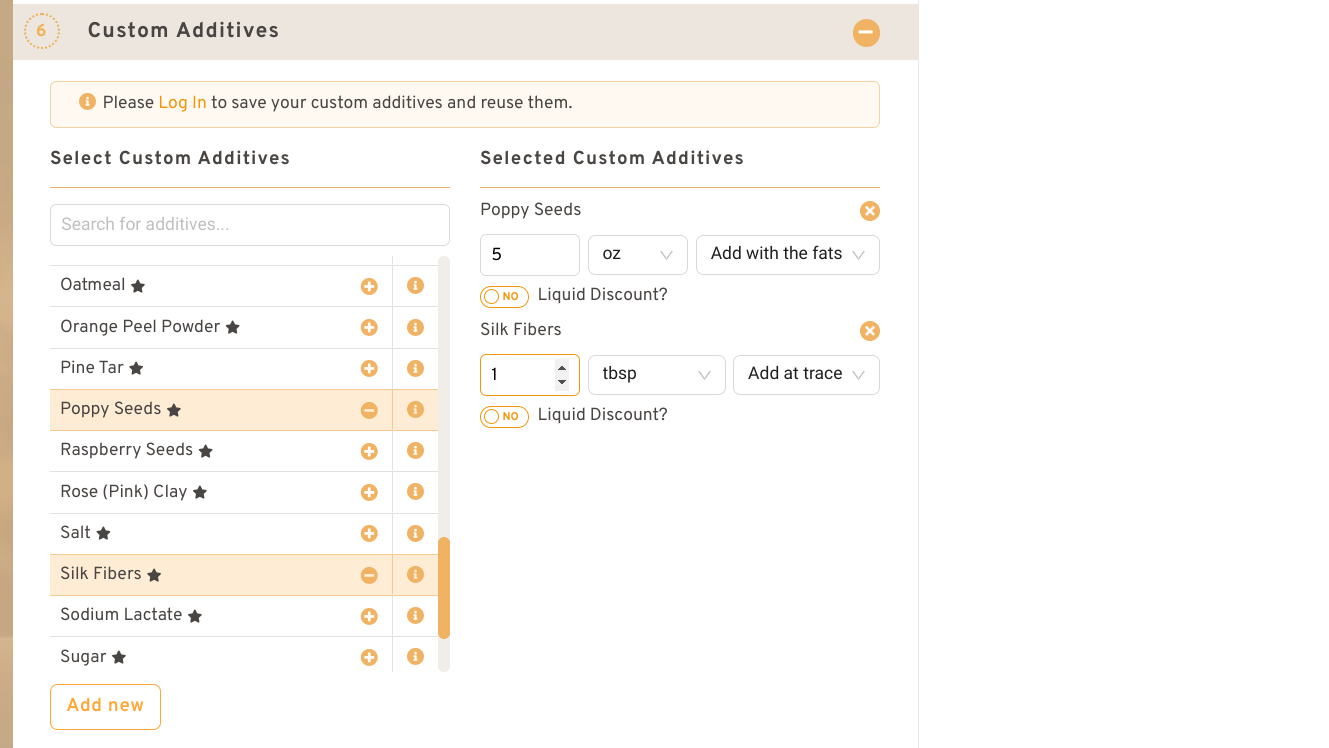Click the plus icon beside Pine Tar
The image size is (1329, 748).
[369, 368]
